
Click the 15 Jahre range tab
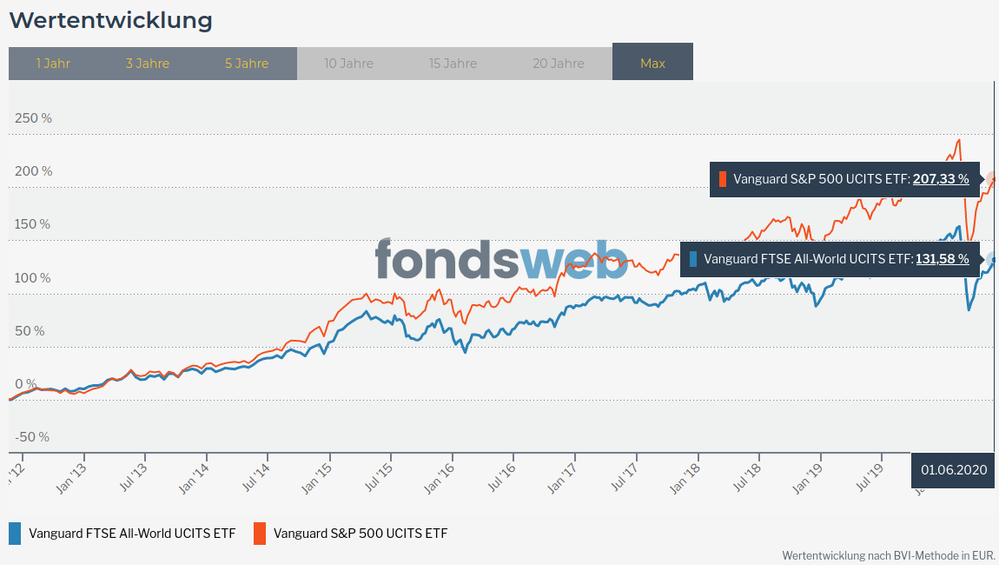(x=453, y=63)
